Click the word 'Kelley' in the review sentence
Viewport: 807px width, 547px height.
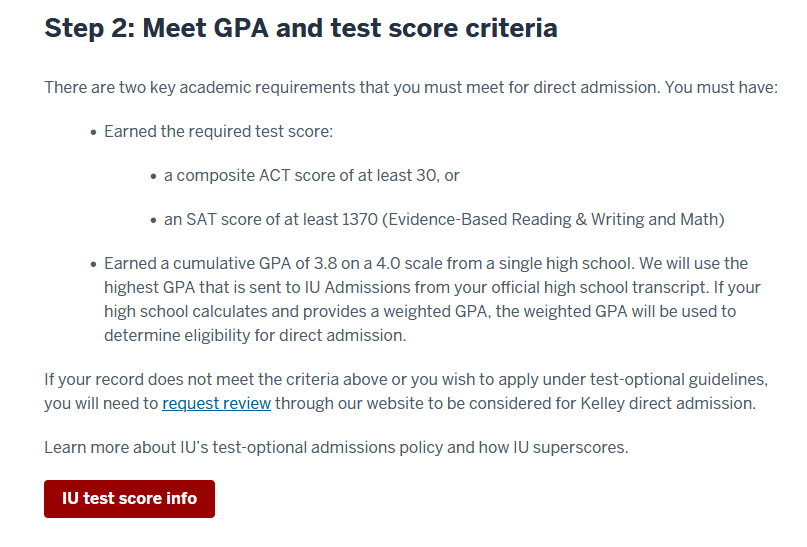point(602,403)
